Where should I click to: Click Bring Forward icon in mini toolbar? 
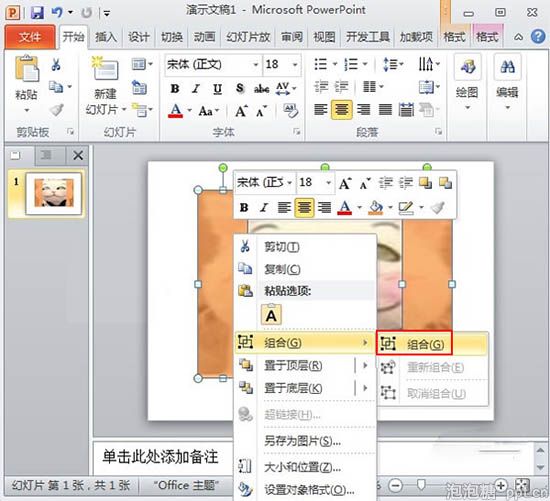pos(425,183)
